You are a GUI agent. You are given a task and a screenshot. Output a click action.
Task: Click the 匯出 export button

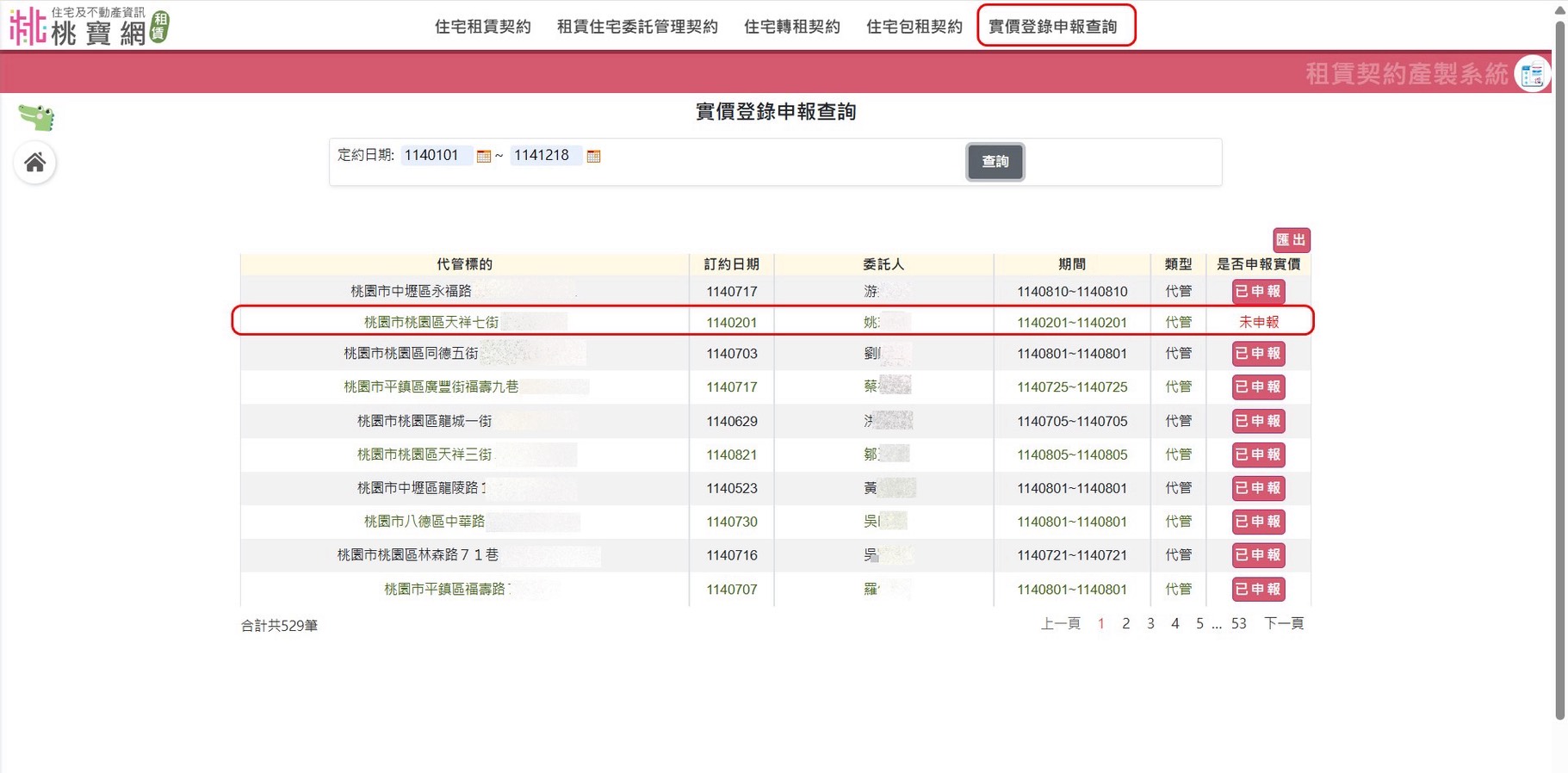coord(1291,240)
